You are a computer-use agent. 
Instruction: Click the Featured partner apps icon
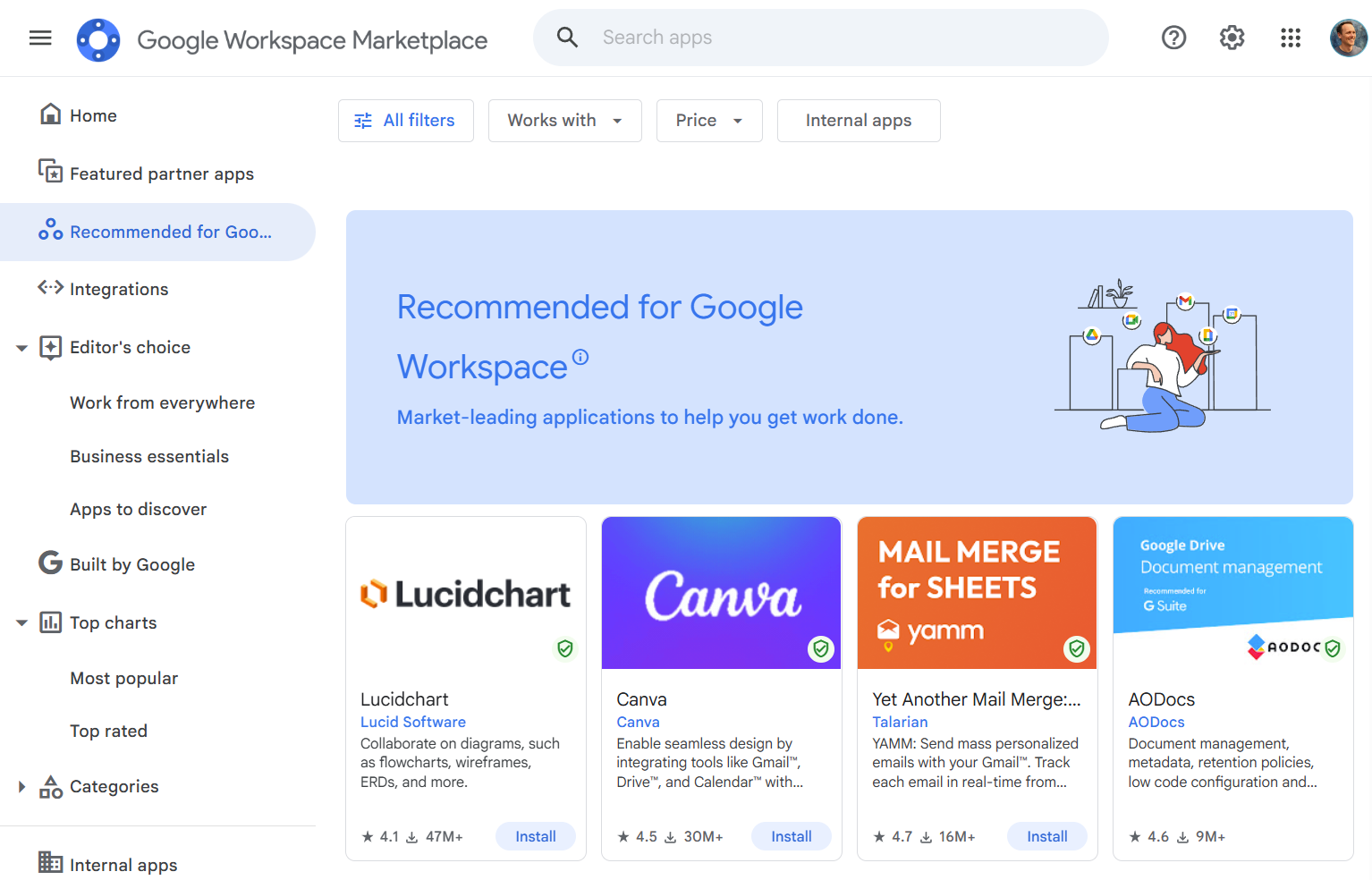(51, 171)
